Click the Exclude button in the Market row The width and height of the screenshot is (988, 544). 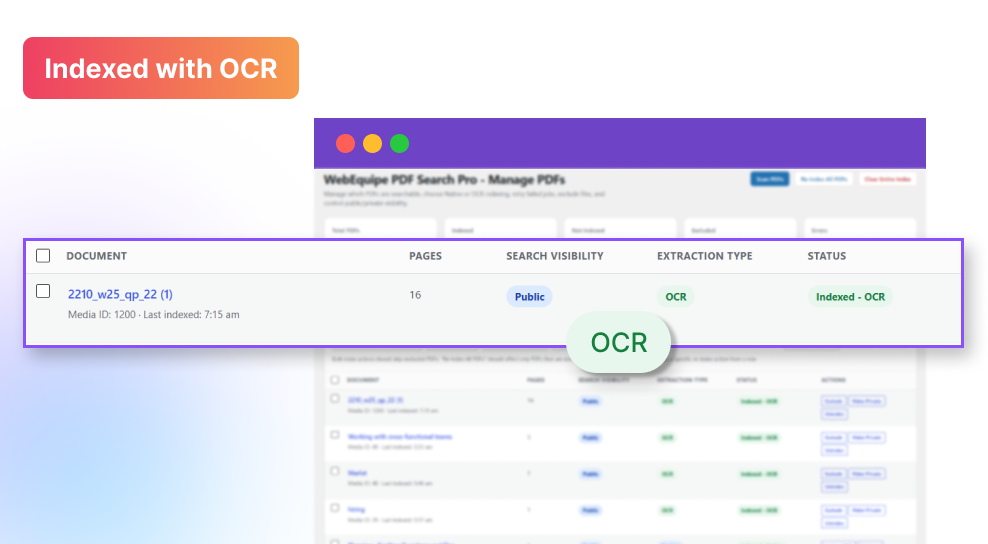click(834, 474)
